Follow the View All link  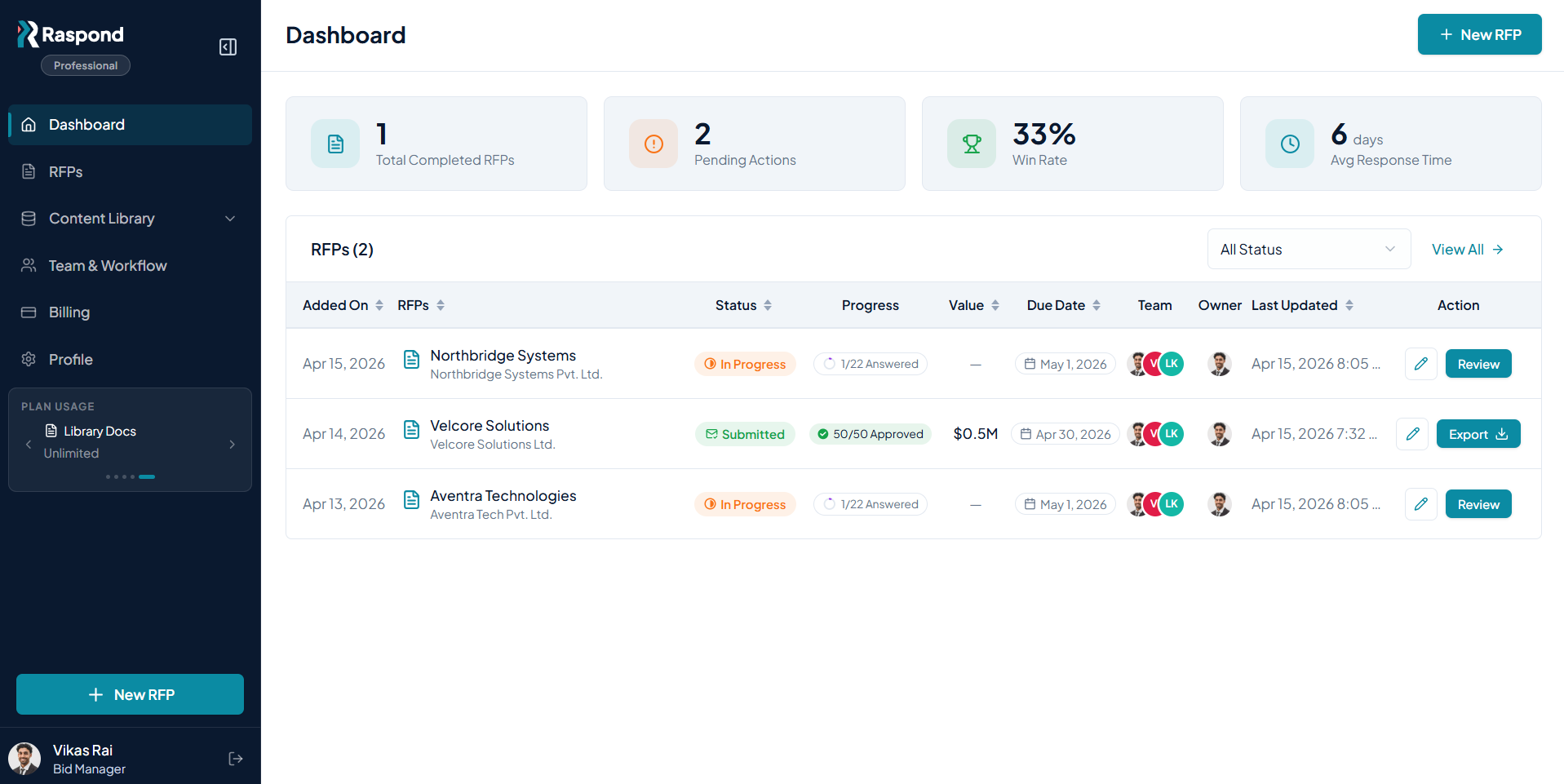(1467, 250)
